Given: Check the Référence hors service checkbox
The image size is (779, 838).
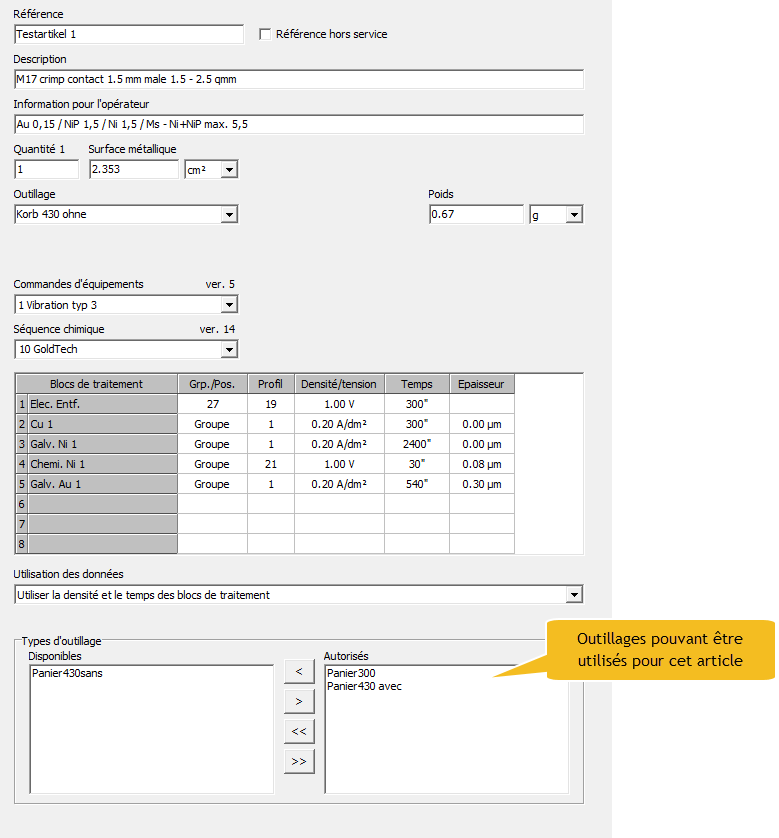Looking at the screenshot, I should pos(265,34).
